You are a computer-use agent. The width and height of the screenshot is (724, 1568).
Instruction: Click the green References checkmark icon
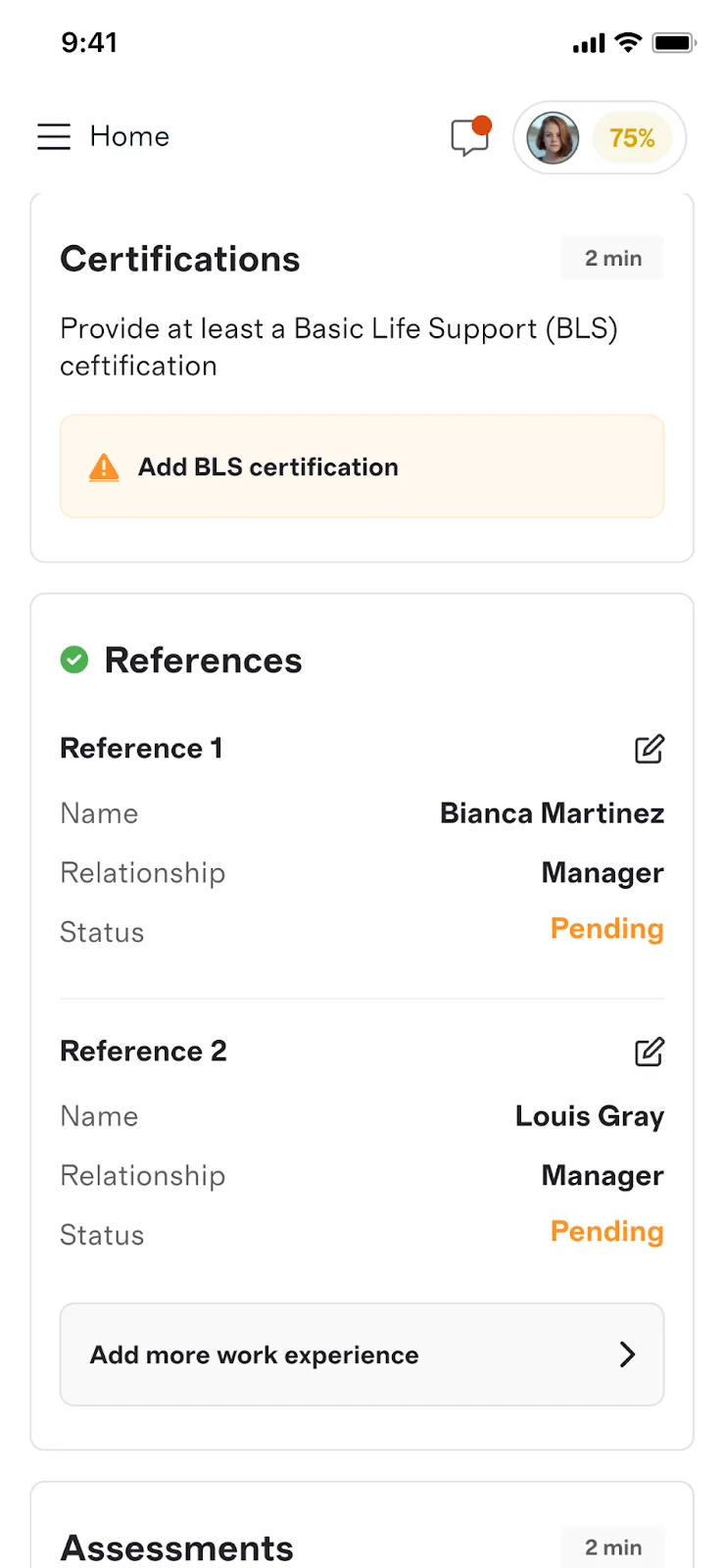tap(74, 661)
